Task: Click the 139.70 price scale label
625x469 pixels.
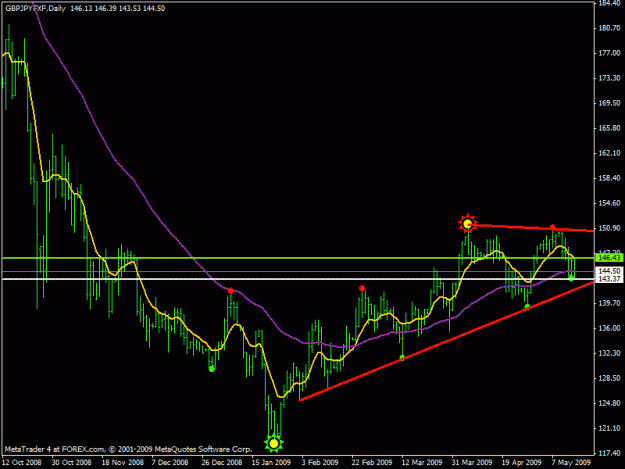Action: click(x=609, y=303)
